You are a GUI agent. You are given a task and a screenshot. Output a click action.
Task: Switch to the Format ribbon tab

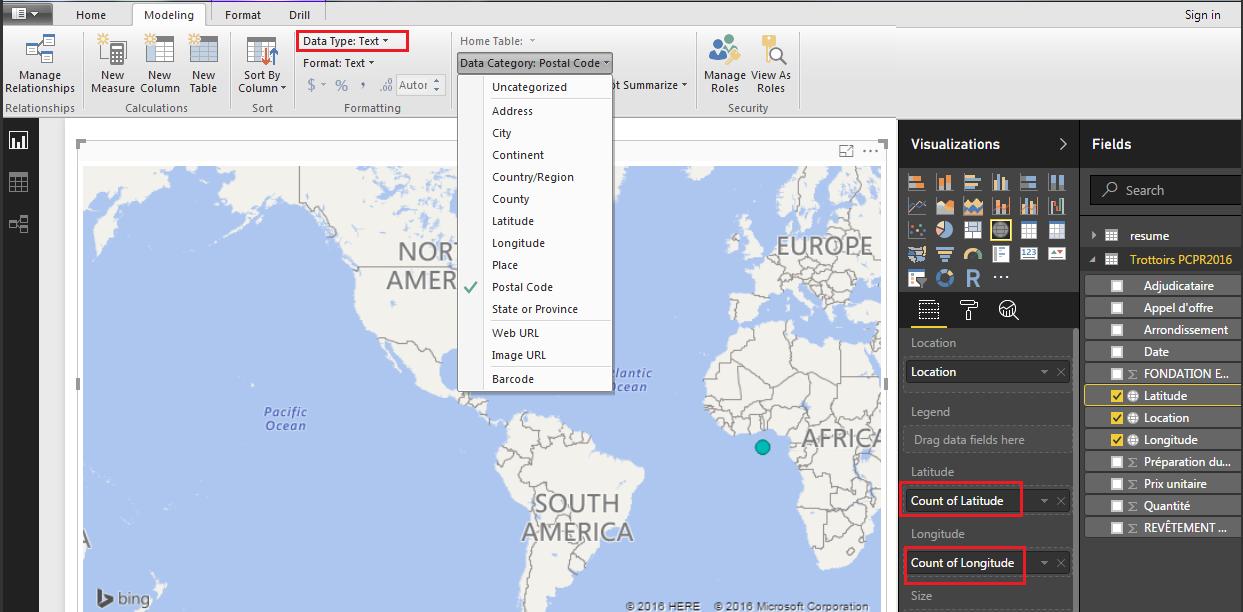(x=243, y=15)
